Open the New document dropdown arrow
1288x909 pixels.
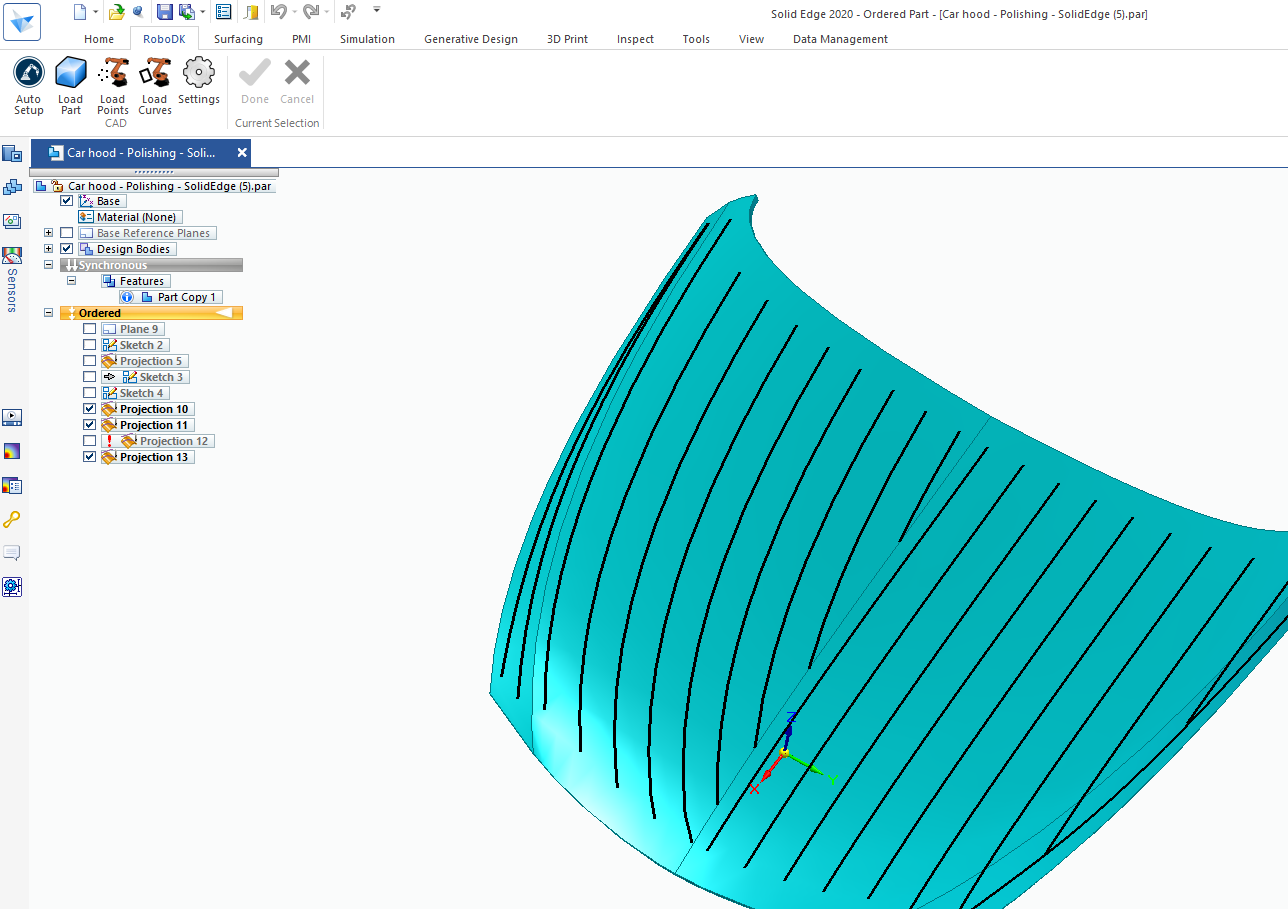pyautogui.click(x=95, y=12)
